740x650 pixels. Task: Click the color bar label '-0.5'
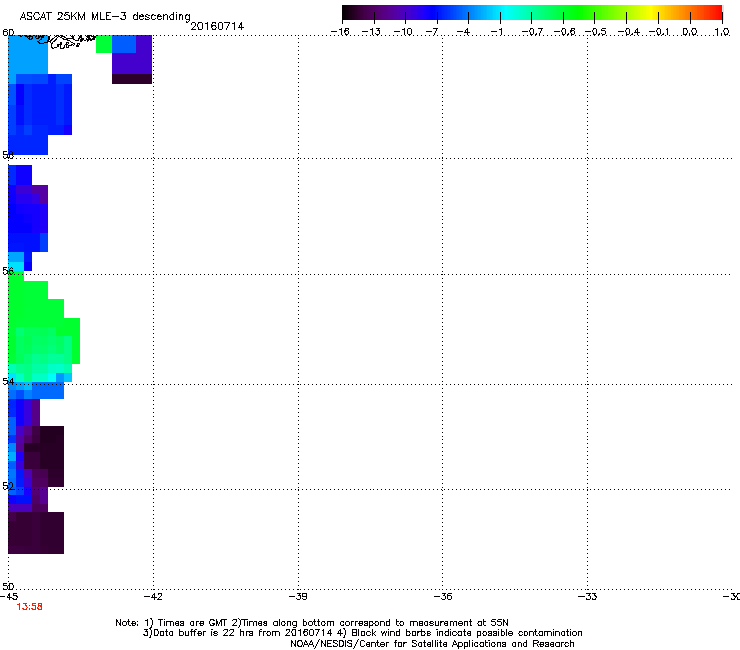pyautogui.click(x=596, y=32)
